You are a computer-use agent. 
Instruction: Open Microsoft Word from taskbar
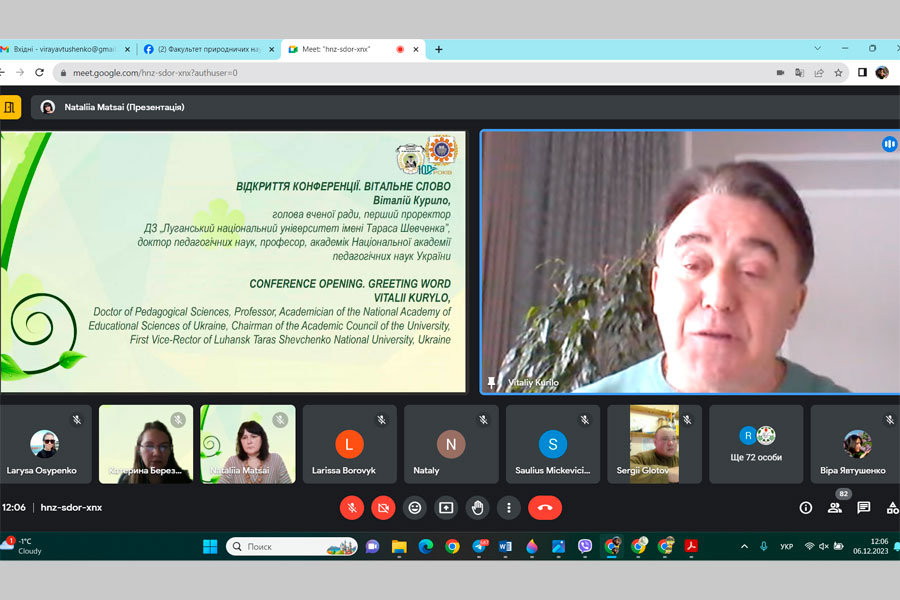click(505, 547)
